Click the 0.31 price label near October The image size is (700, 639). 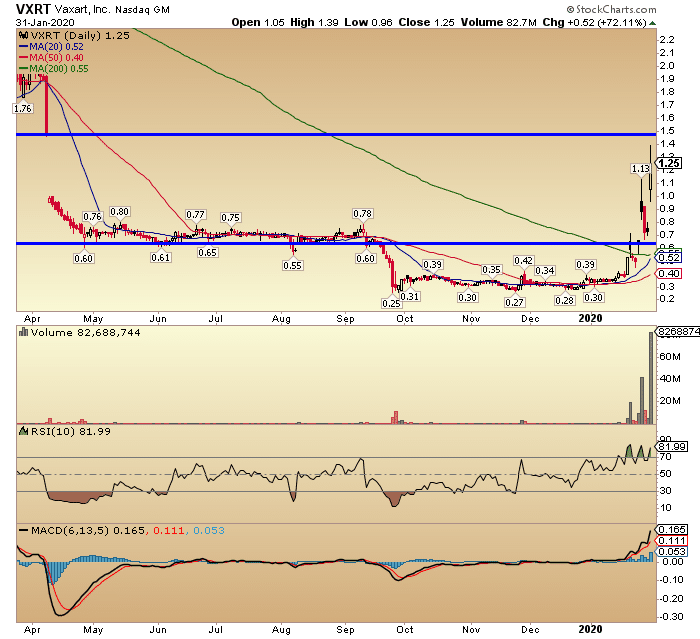tap(409, 297)
